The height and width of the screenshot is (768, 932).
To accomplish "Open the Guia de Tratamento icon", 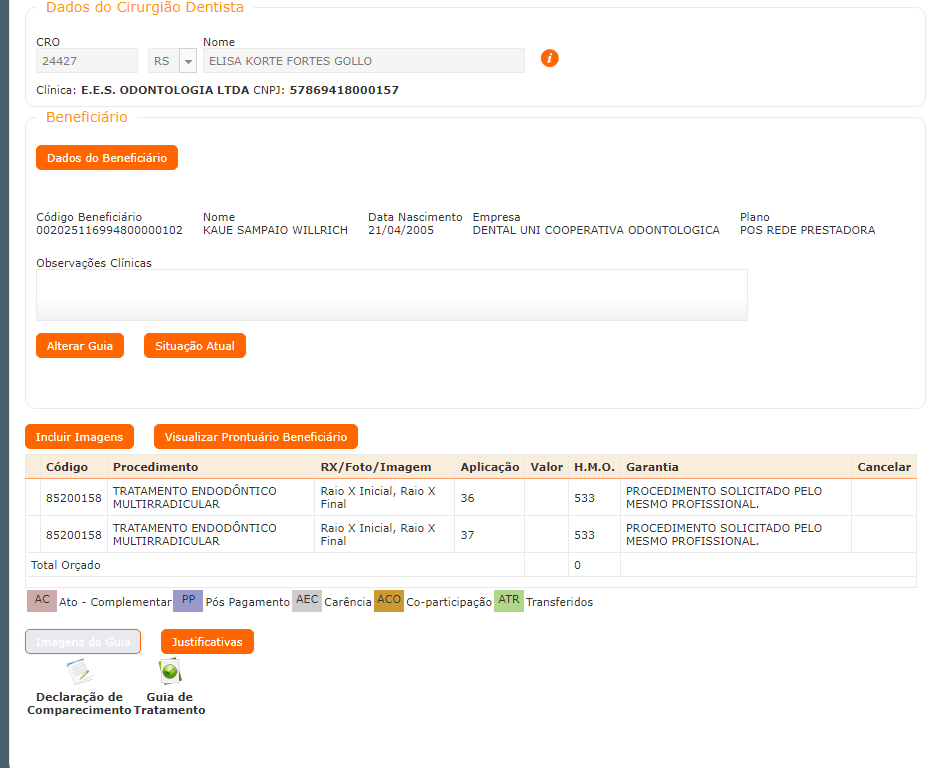I will 170,672.
